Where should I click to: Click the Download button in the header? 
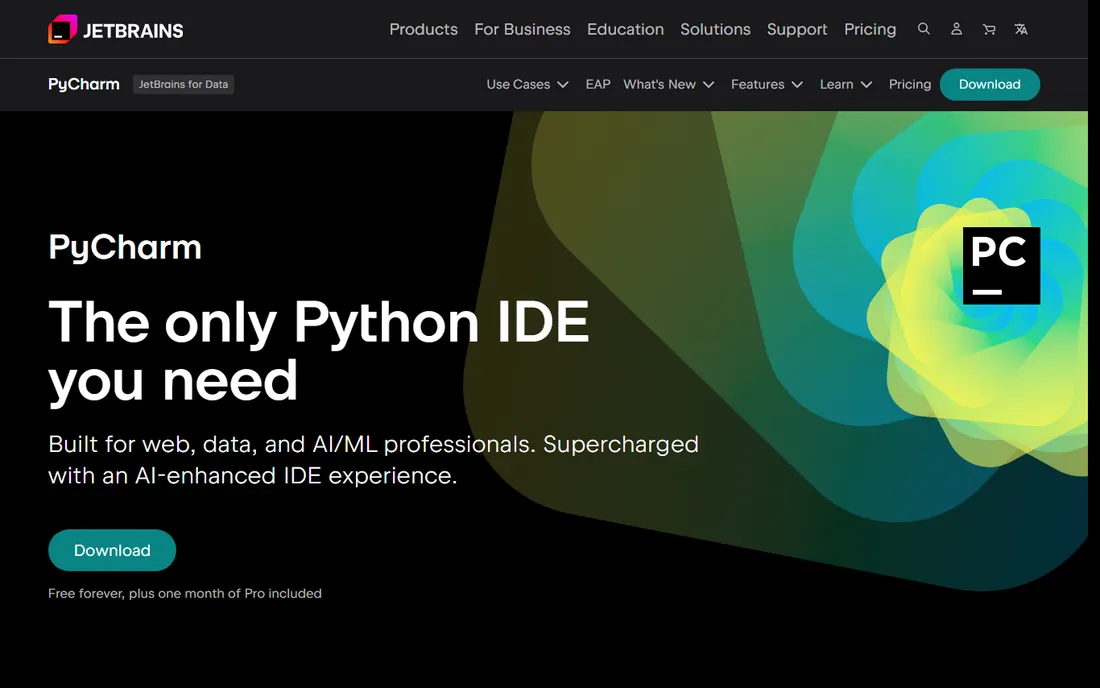[989, 84]
